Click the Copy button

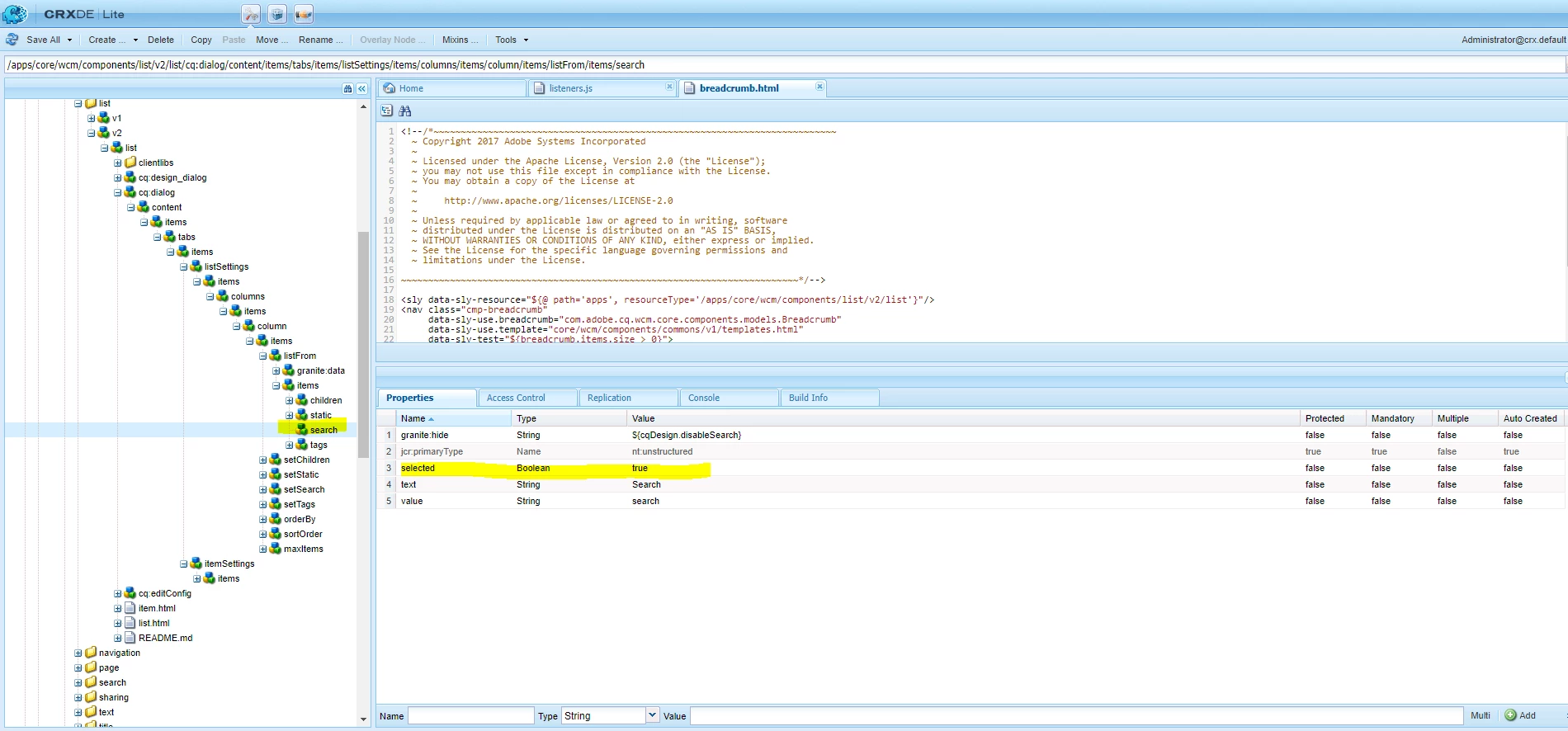pyautogui.click(x=201, y=40)
